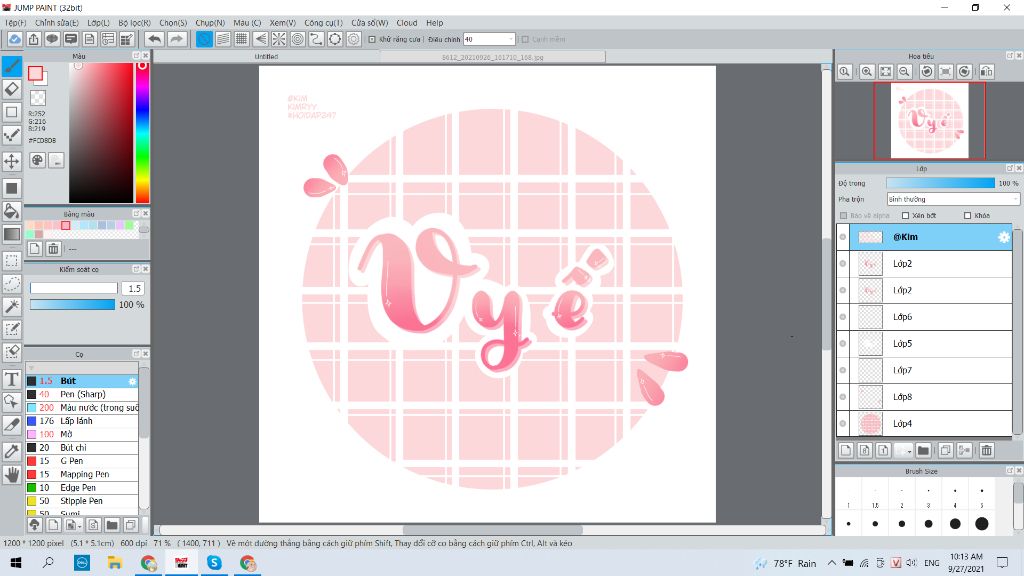Image resolution: width=1024 pixels, height=576 pixels.
Task: Open the add-brush dropdown below brush list
Action: click(71, 525)
